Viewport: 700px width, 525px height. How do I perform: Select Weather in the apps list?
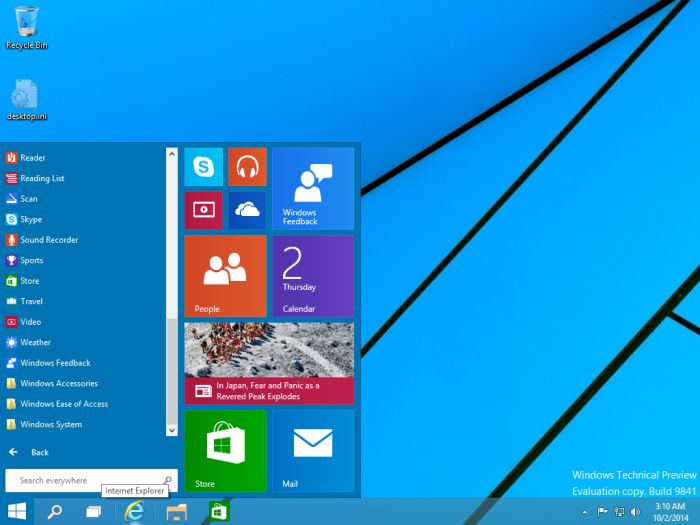point(35,342)
